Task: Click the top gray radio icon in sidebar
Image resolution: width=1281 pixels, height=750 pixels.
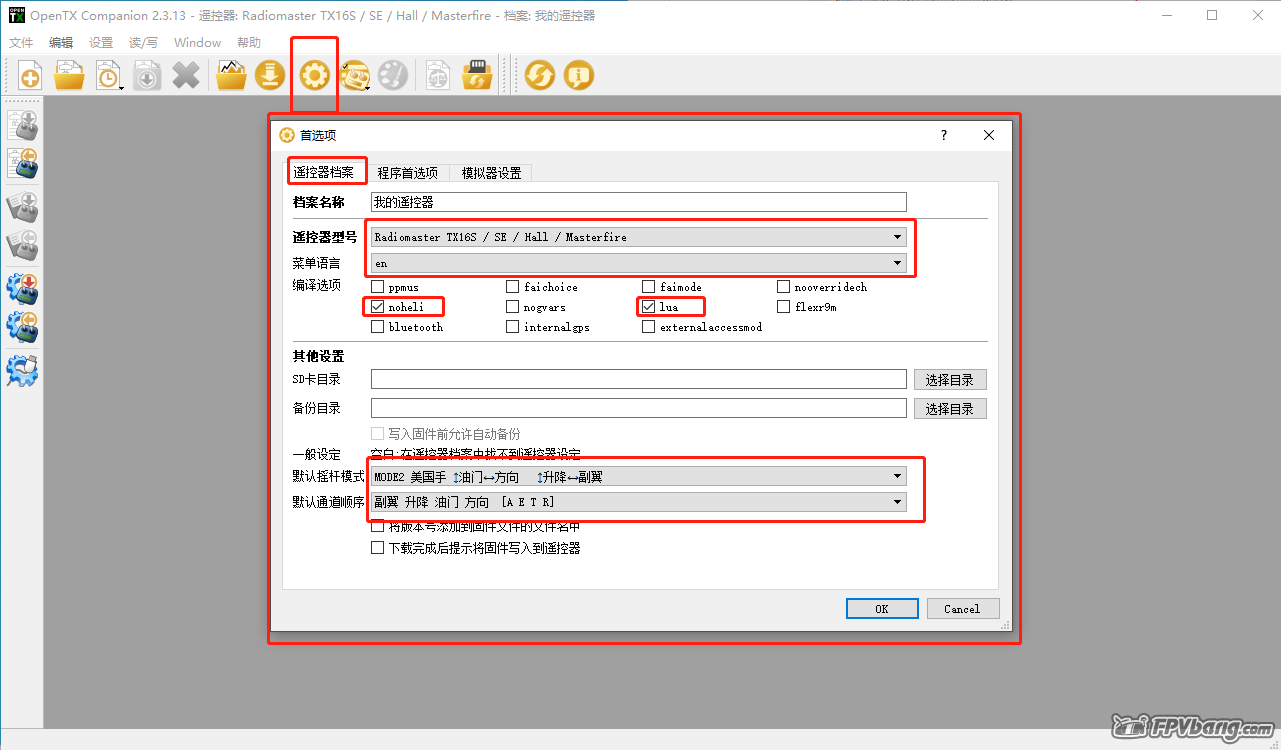Action: click(22, 124)
